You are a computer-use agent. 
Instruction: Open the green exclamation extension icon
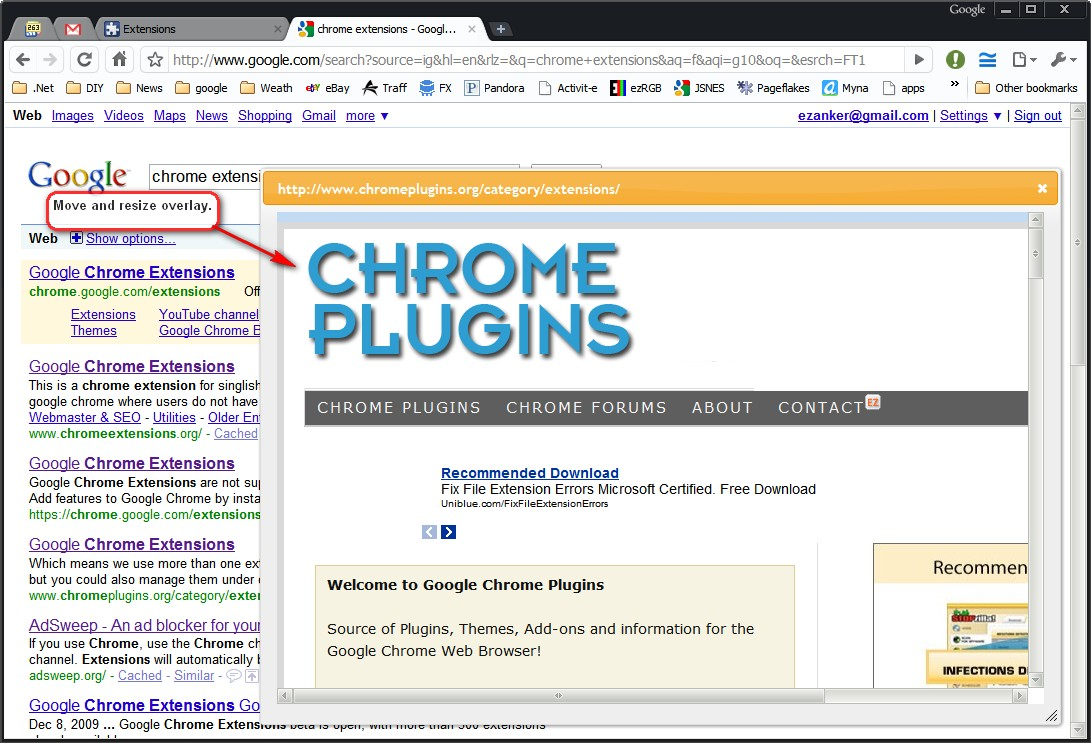[955, 60]
